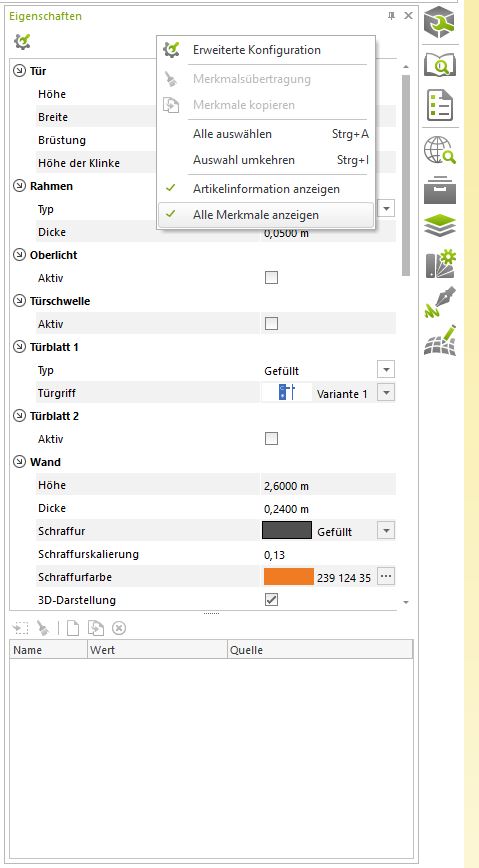Enable the Türschwelle Aktiv checkbox
The image size is (479, 868).
click(x=271, y=324)
